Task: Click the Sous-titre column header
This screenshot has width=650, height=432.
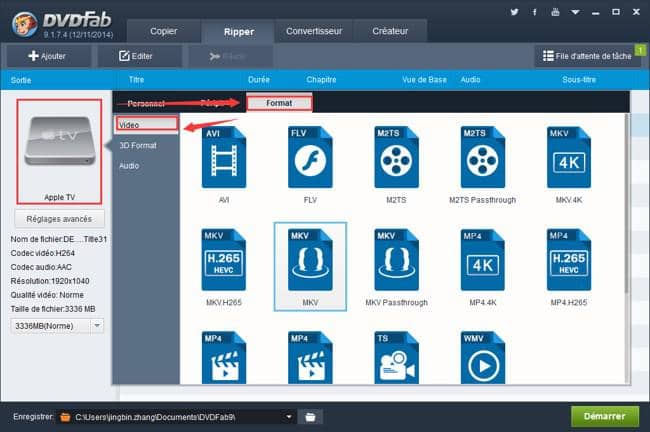Action: [x=579, y=80]
